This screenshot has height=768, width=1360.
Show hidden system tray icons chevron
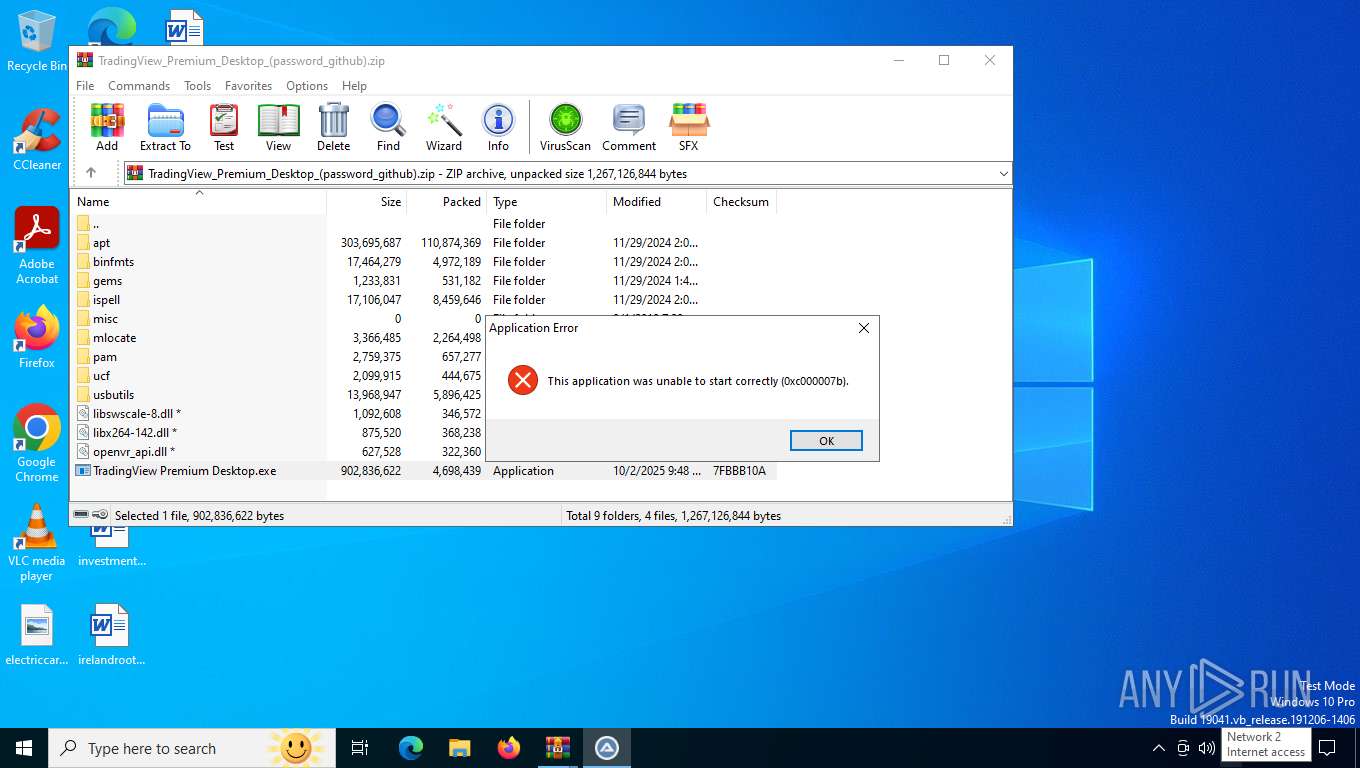pos(1159,748)
